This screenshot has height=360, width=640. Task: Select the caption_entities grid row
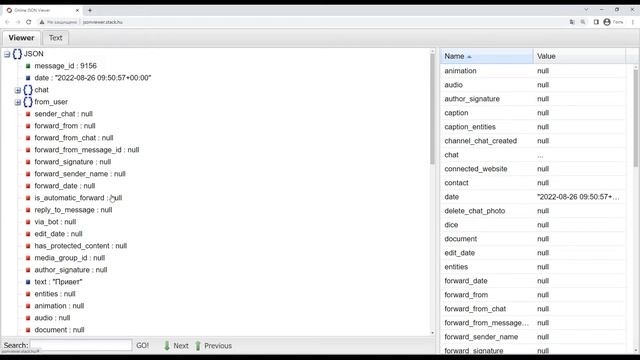533,127
